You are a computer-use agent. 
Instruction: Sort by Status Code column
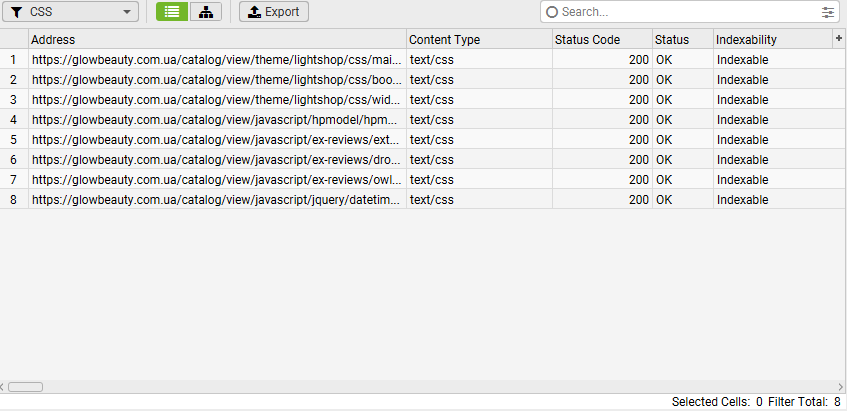pyautogui.click(x=601, y=39)
